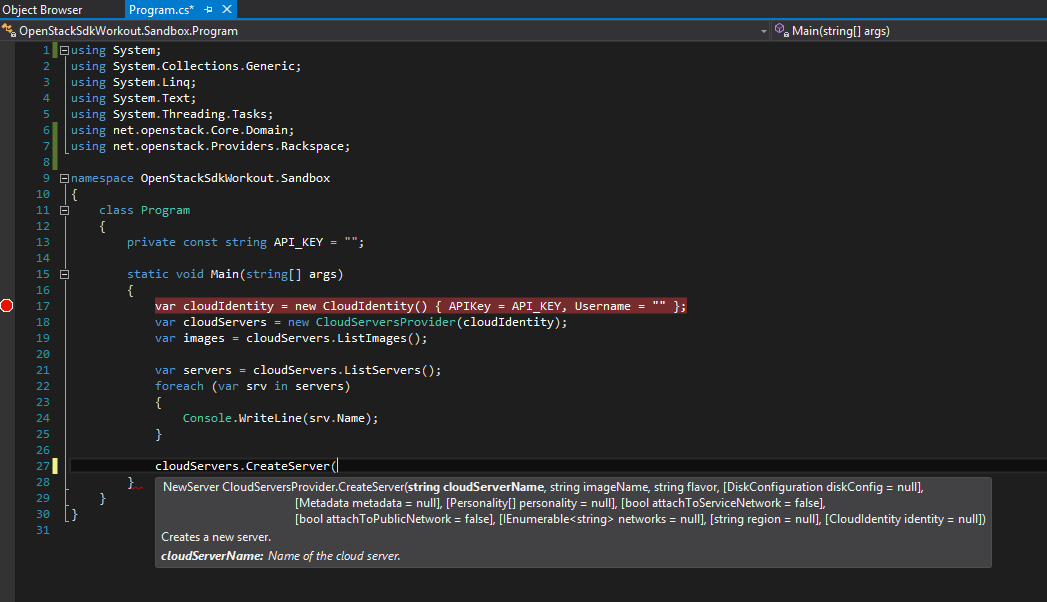
Task: Click the method icon beside Main(string[] args)
Action: 781,31
